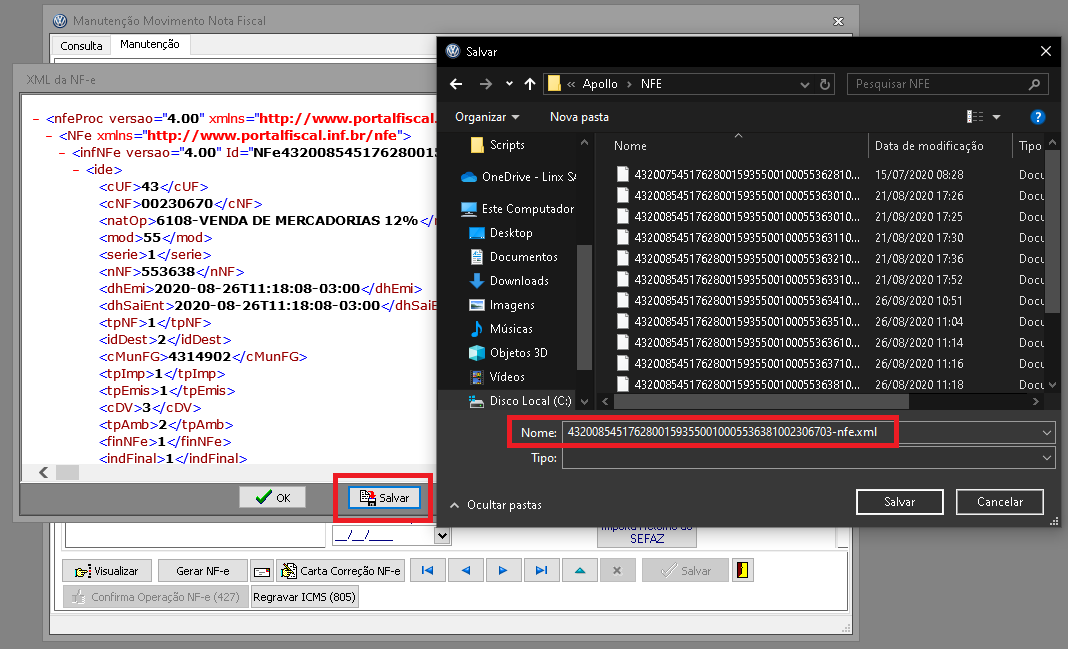Refresh the NFE folder listing
This screenshot has height=649, width=1068.
click(825, 84)
